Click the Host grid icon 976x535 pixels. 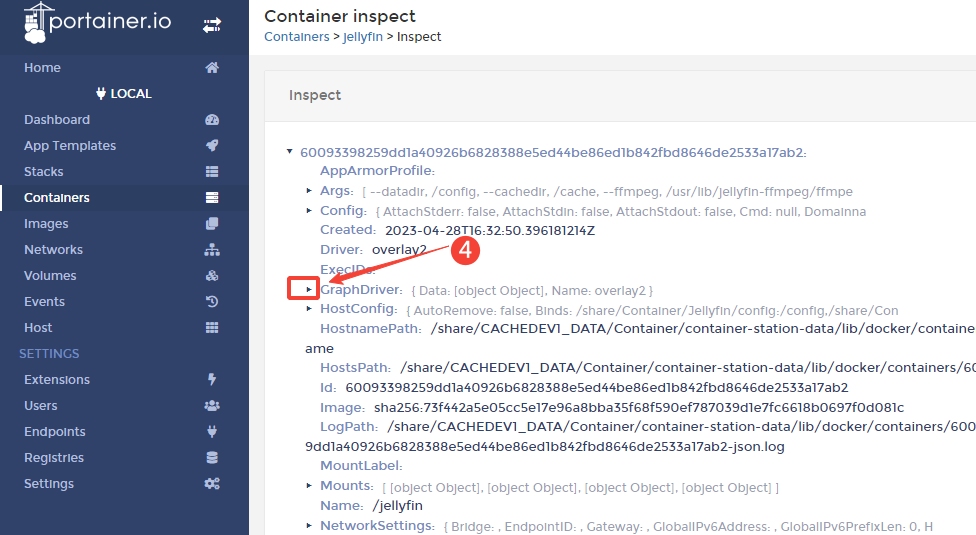[x=212, y=328]
